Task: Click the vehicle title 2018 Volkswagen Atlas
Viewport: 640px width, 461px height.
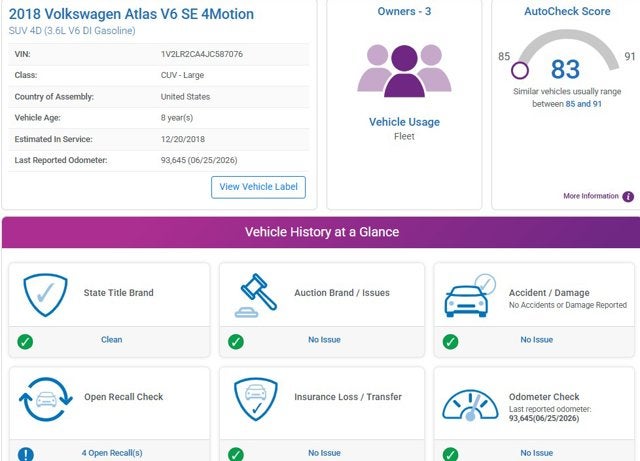Action: click(x=131, y=14)
